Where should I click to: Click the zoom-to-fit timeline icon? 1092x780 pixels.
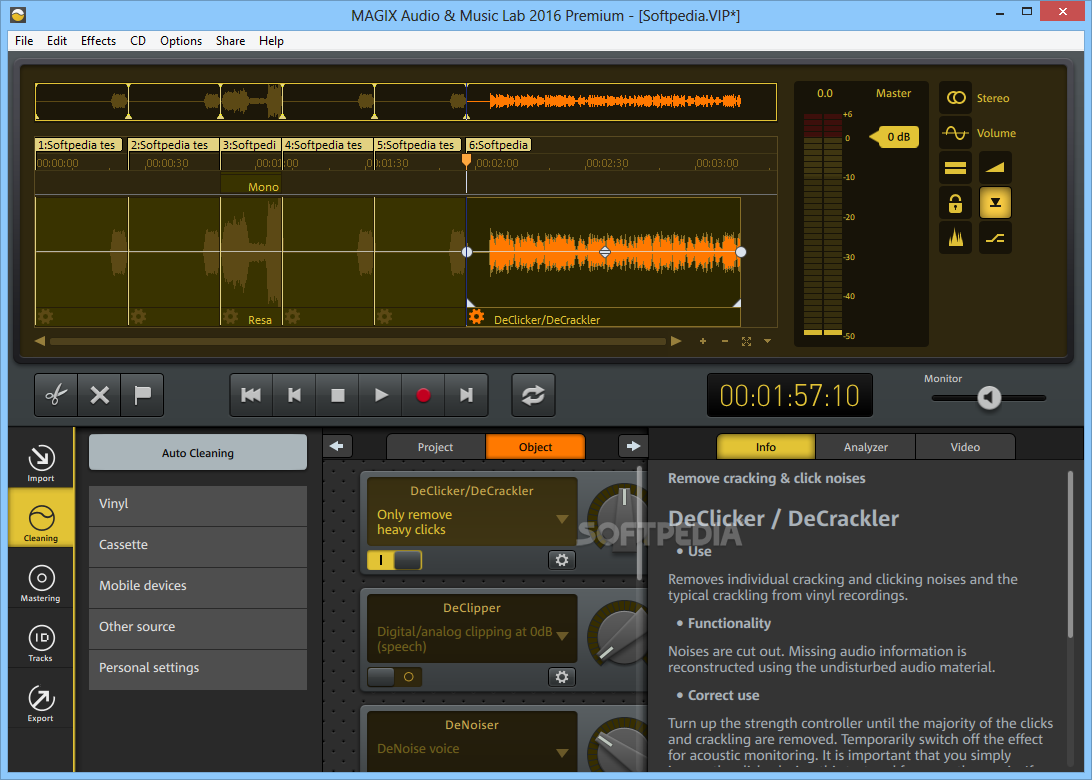[x=747, y=341]
